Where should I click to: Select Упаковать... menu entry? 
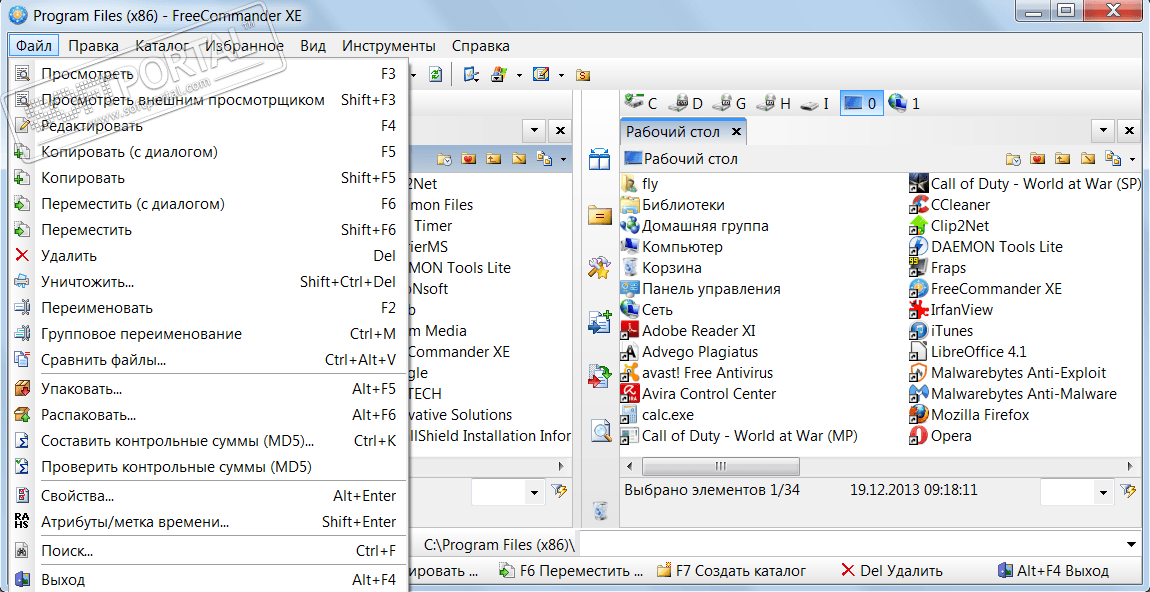pyautogui.click(x=206, y=389)
